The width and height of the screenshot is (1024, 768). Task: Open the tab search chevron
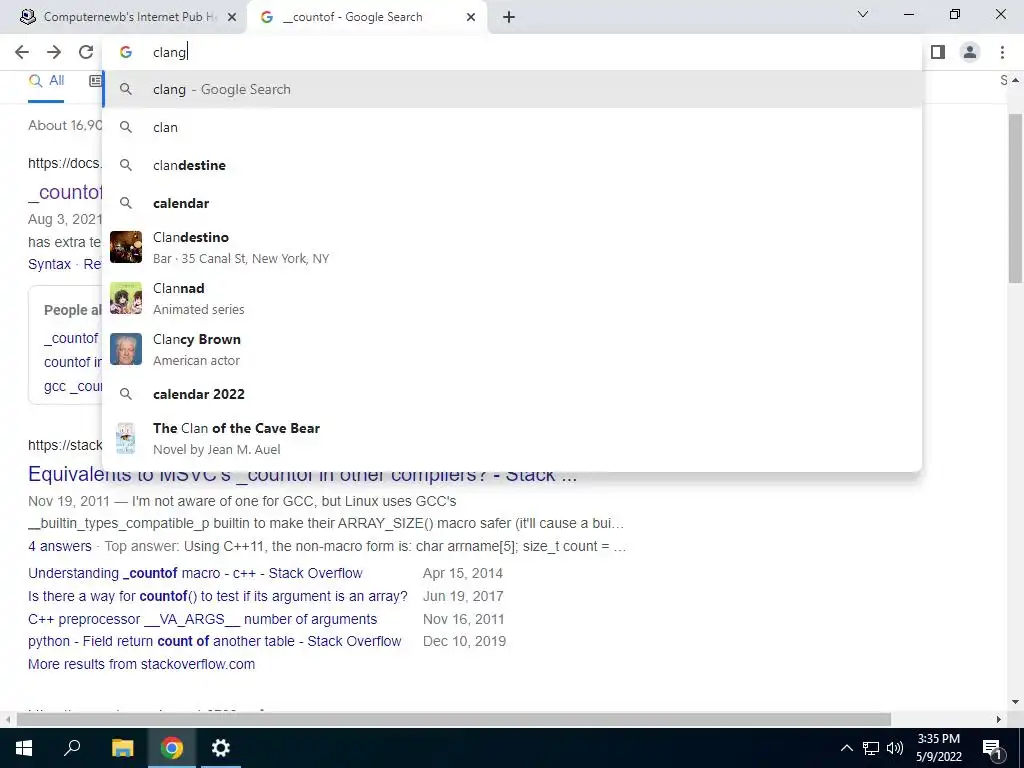click(863, 14)
